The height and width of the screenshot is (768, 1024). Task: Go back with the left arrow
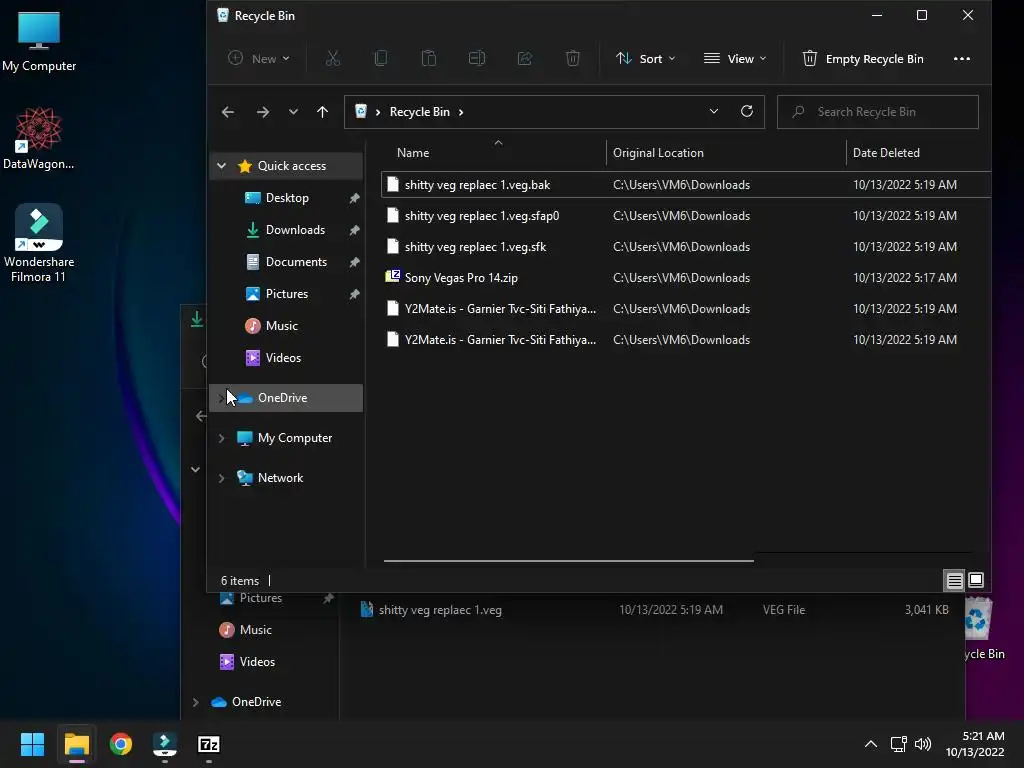coord(227,112)
